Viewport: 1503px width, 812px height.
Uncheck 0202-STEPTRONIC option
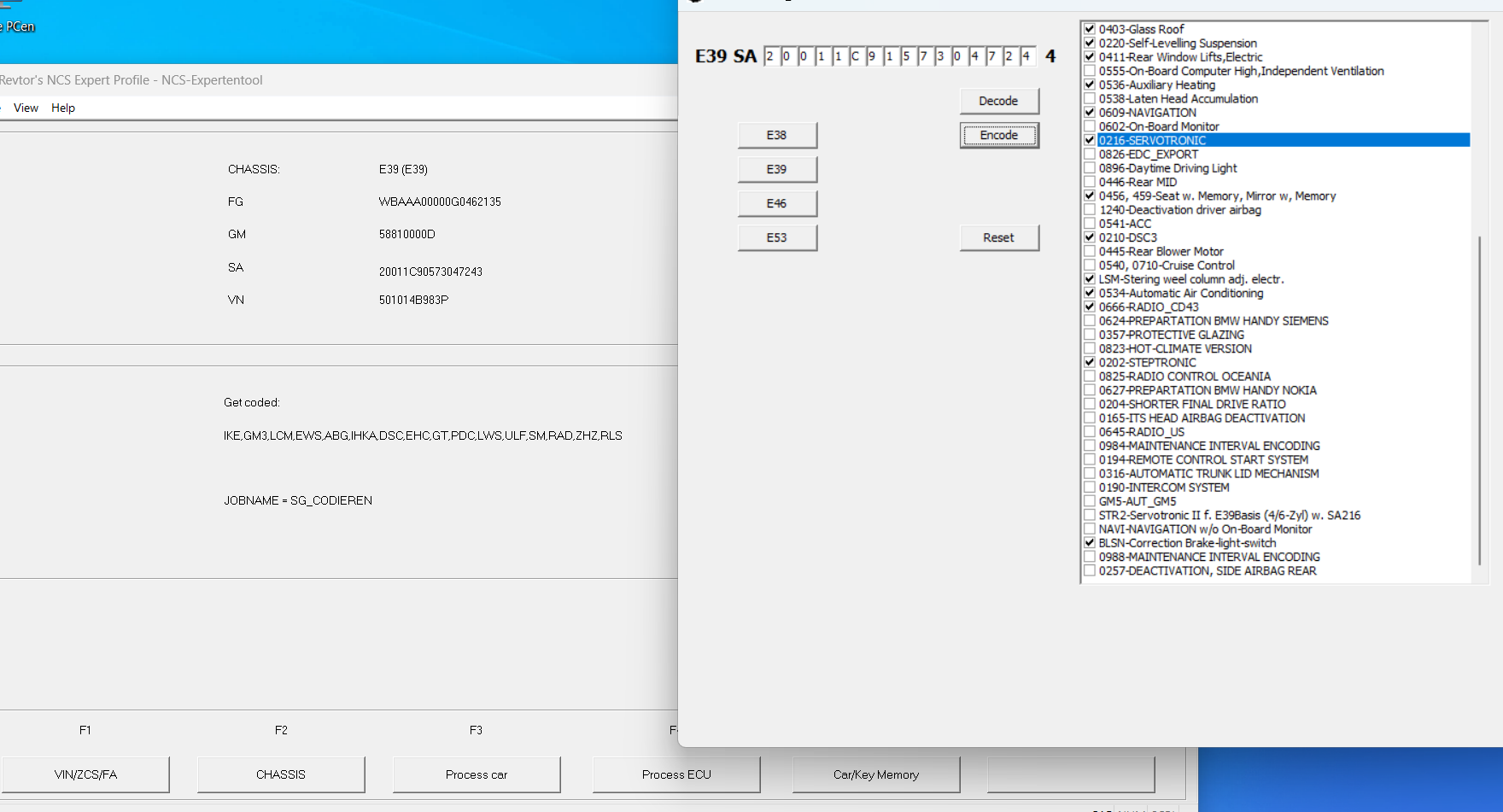pos(1090,362)
